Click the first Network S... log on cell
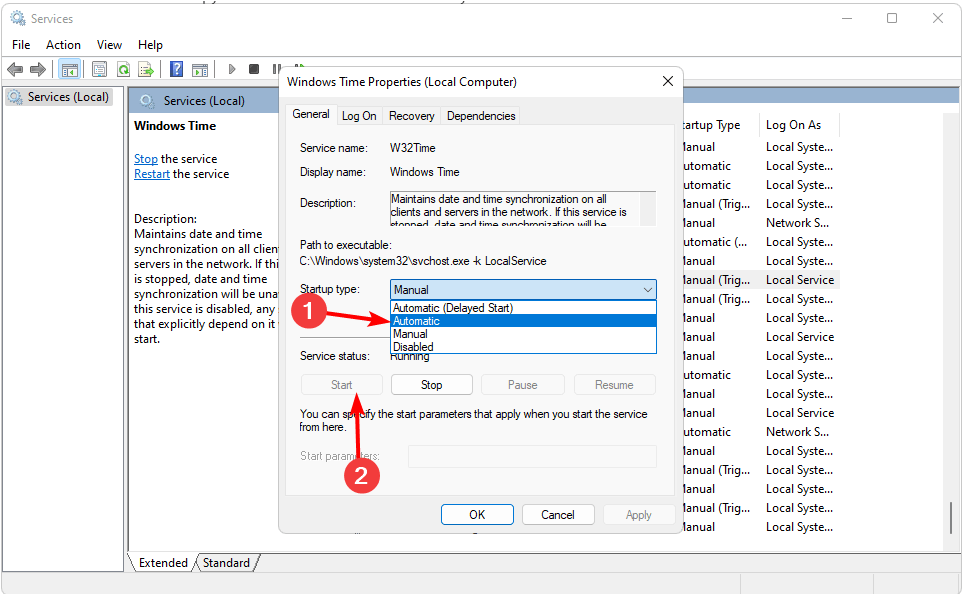 797,223
